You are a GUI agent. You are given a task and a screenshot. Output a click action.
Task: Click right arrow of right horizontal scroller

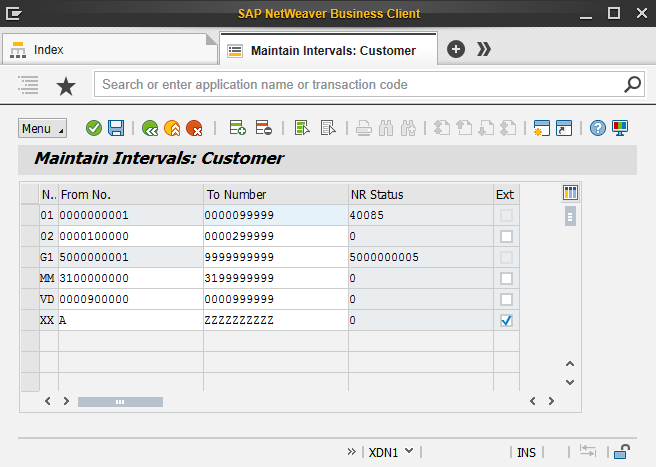point(551,401)
